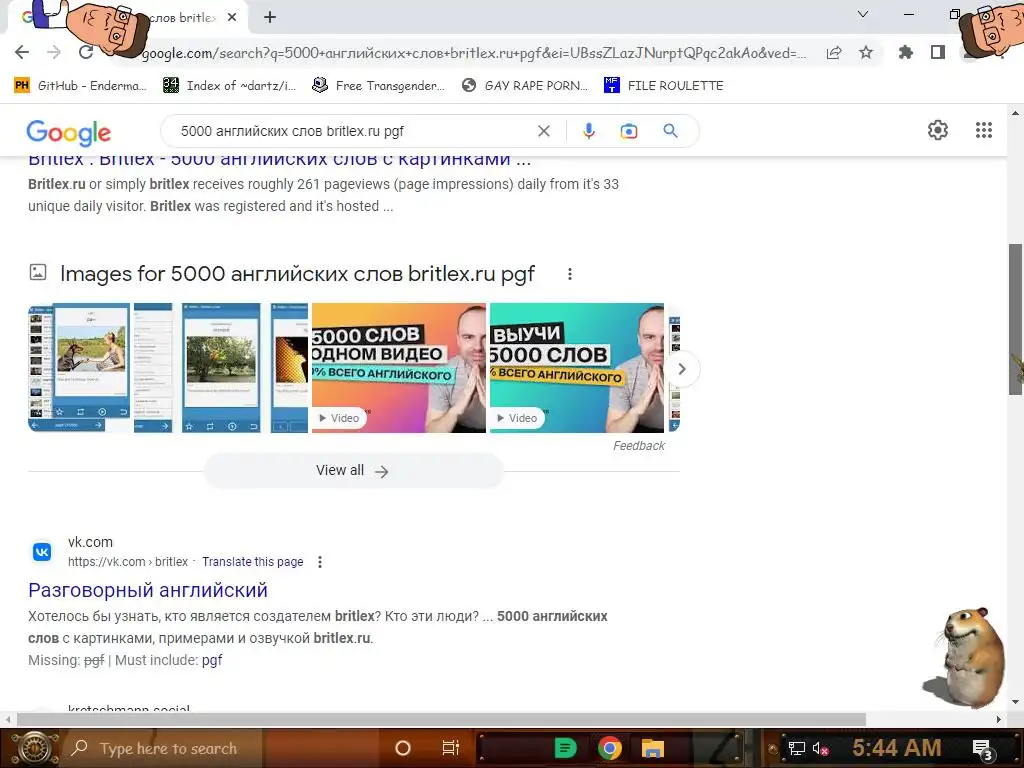This screenshot has width=1024, height=768.
Task: Click the Windows Start button
Action: pyautogui.click(x=33, y=748)
